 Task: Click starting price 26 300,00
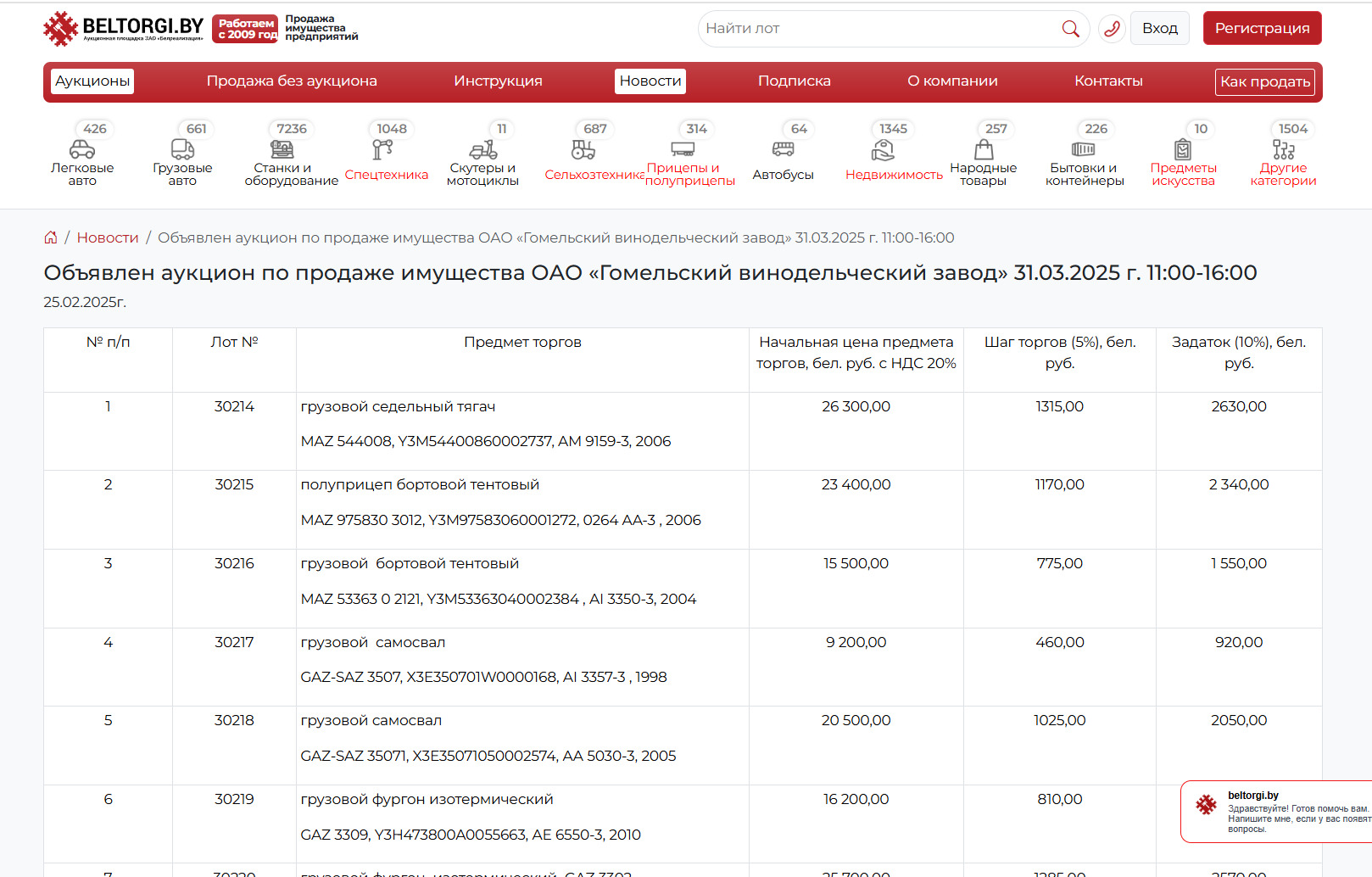856,407
